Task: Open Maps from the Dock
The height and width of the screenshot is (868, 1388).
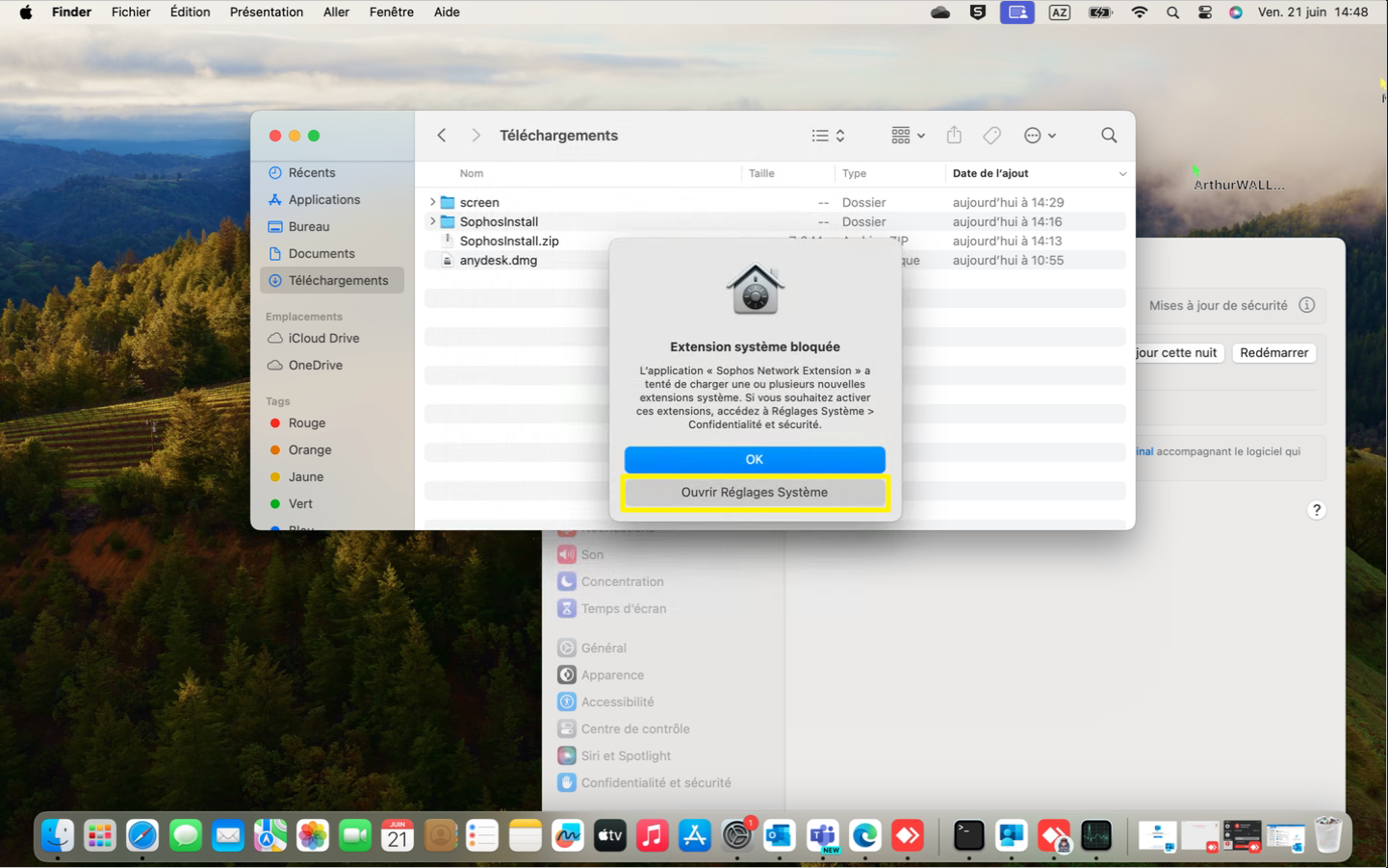Action: pos(270,836)
